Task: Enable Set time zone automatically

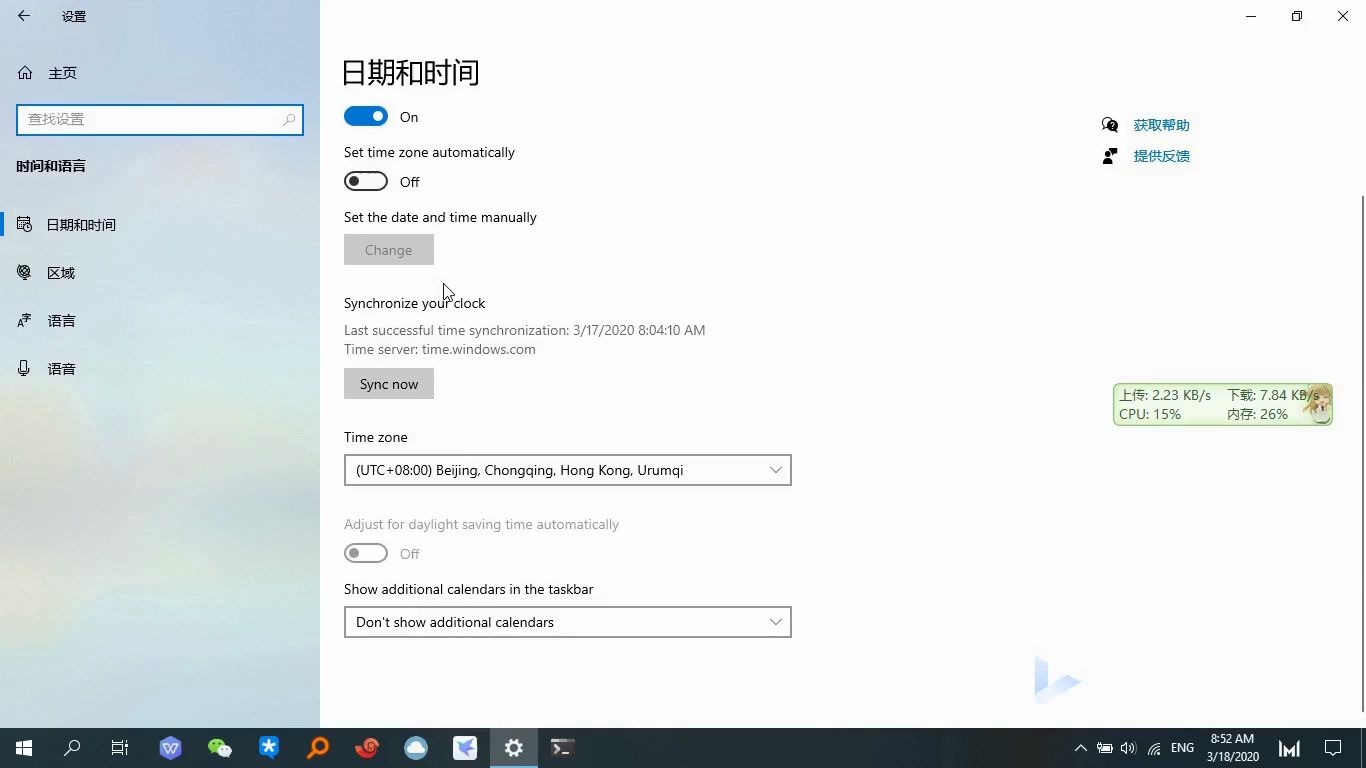Action: click(x=366, y=181)
